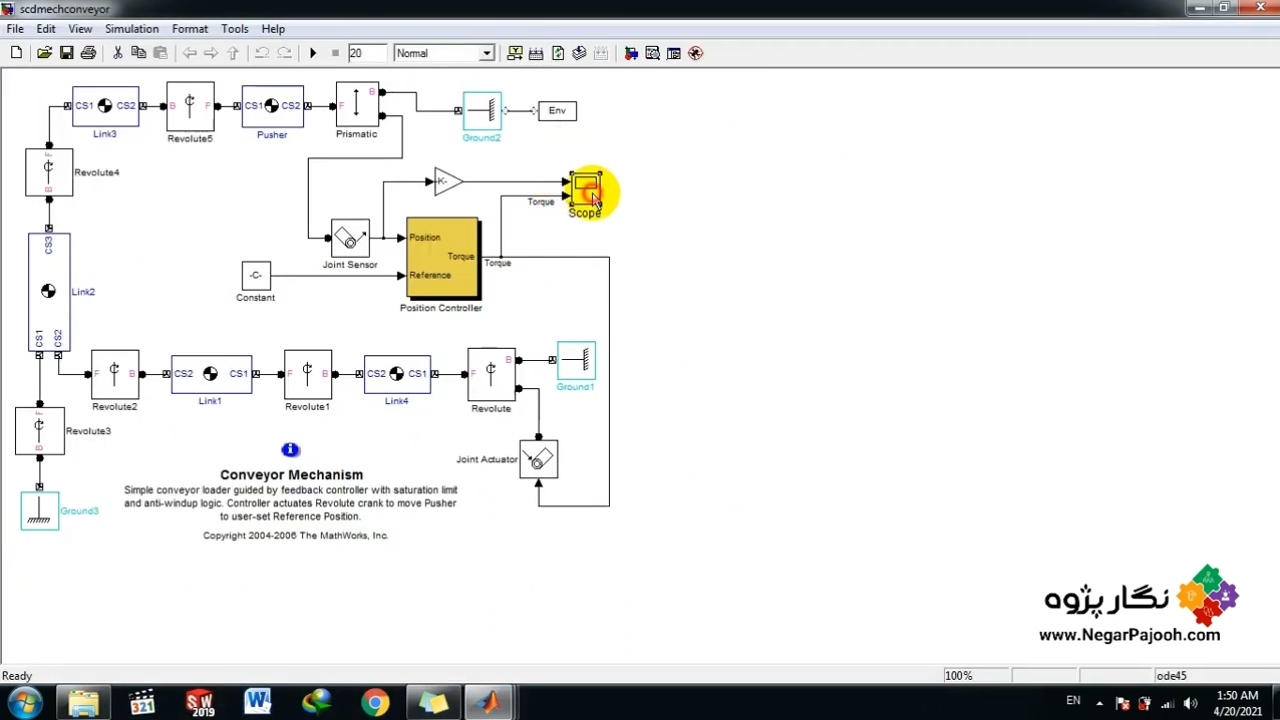Expand the Normal simulation mode dropdown
Viewport: 1280px width, 720px height.
pyautogui.click(x=486, y=53)
